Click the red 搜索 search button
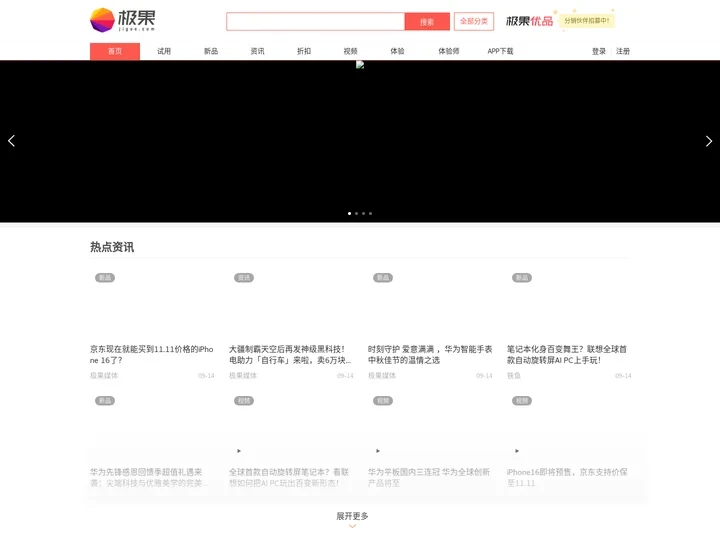The image size is (720, 540). tap(427, 22)
